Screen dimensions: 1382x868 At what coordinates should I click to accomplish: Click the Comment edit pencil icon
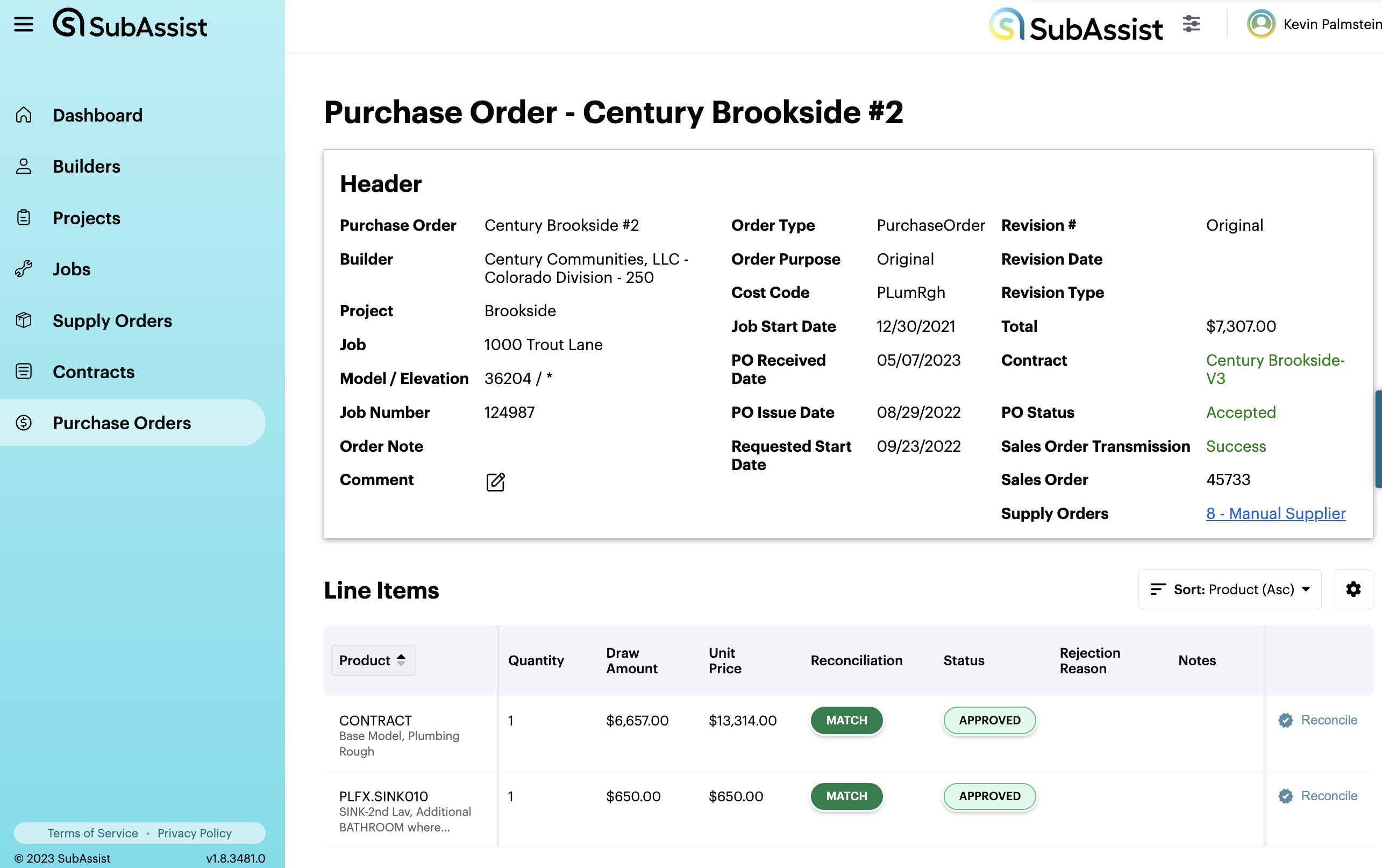pos(495,482)
